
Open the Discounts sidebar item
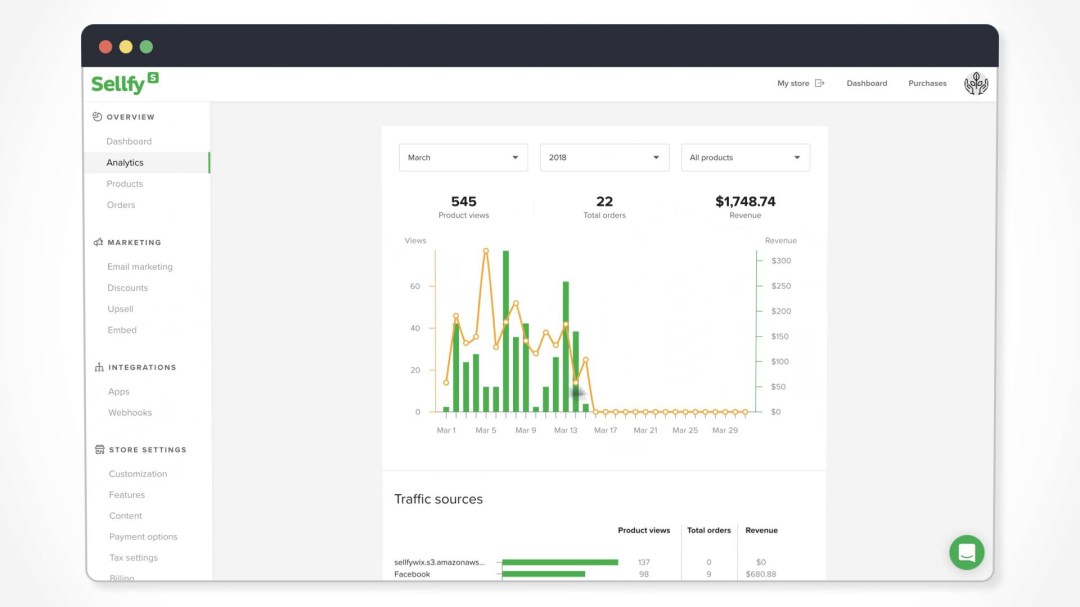[x=127, y=288]
